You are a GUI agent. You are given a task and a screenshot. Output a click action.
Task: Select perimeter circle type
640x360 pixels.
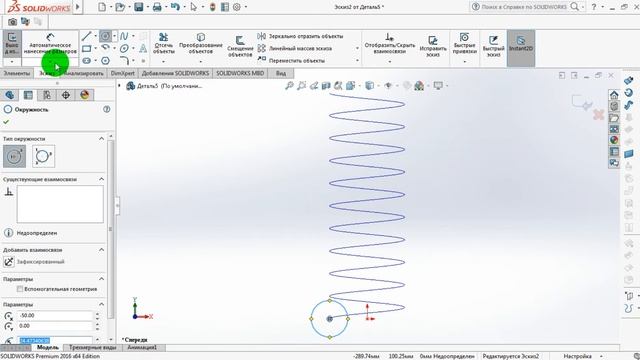43,156
